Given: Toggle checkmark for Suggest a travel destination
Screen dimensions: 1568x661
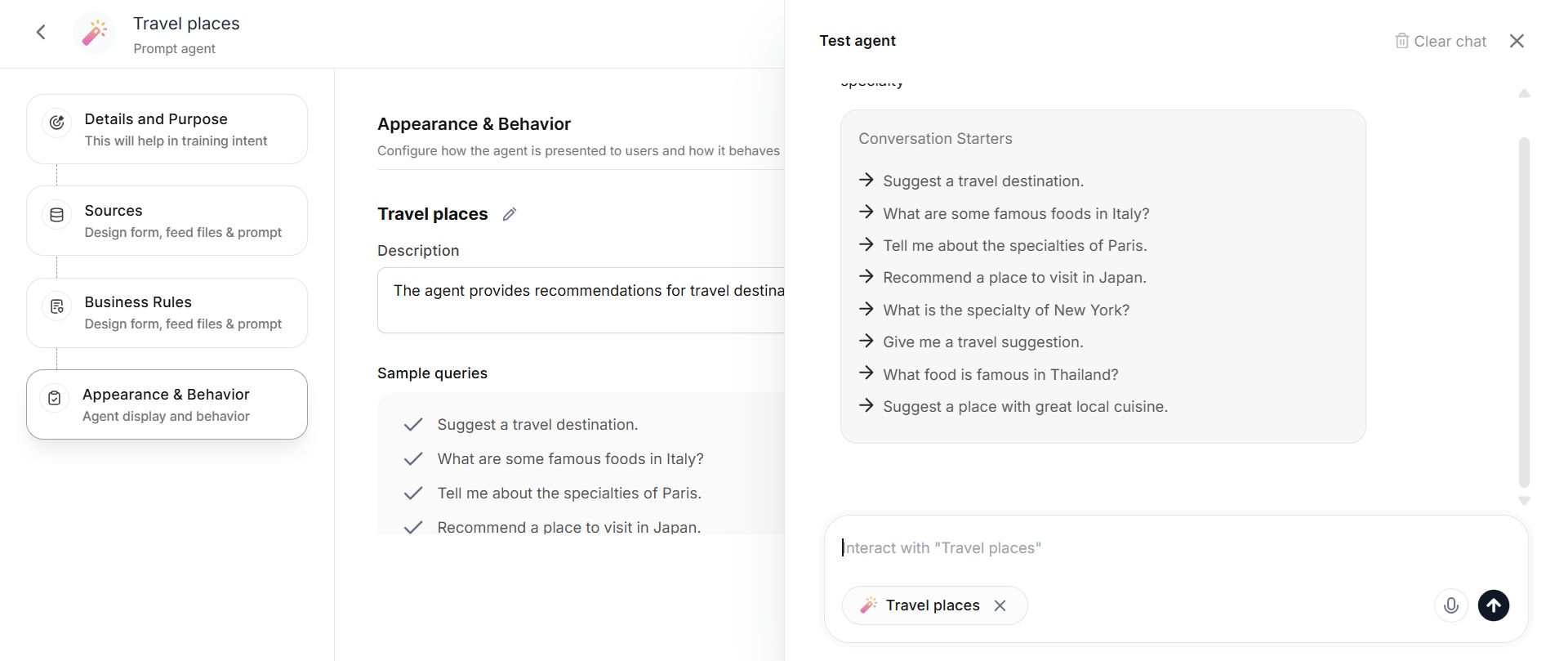Looking at the screenshot, I should [x=413, y=425].
